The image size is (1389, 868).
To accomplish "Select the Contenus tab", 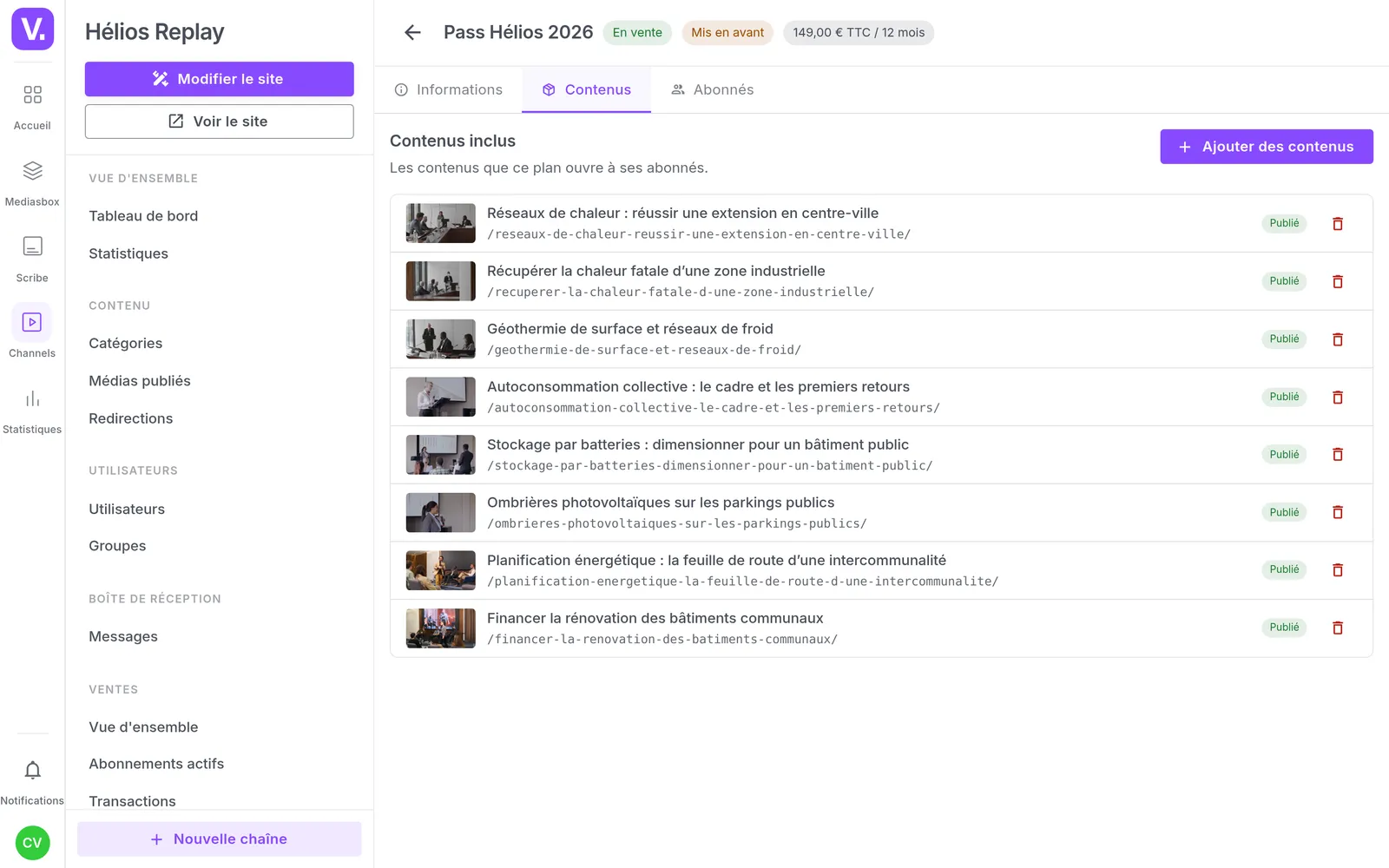I will tap(586, 89).
